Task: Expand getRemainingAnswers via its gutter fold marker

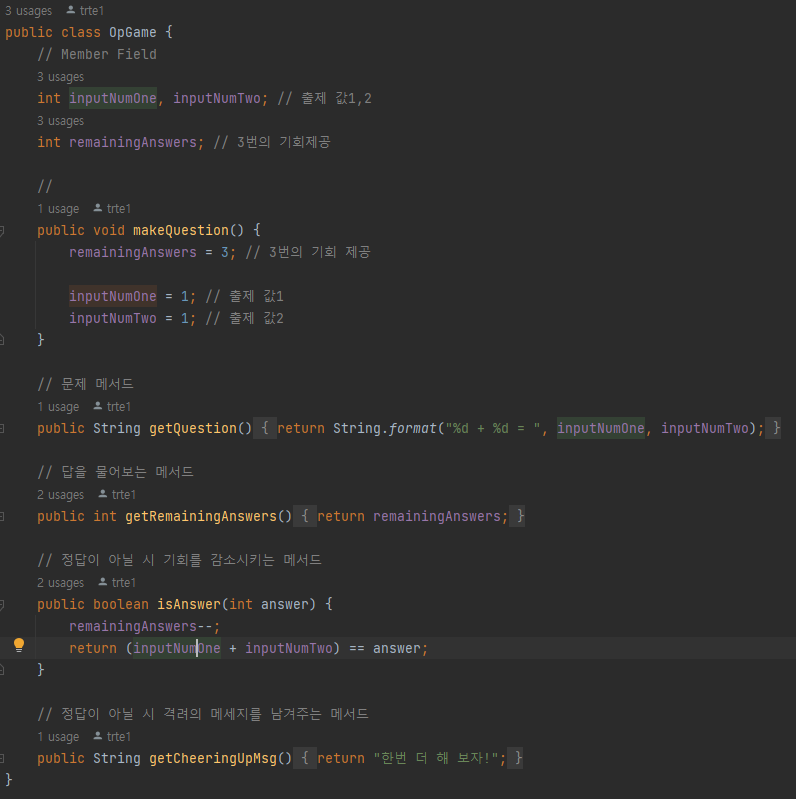Action: (x=2, y=517)
